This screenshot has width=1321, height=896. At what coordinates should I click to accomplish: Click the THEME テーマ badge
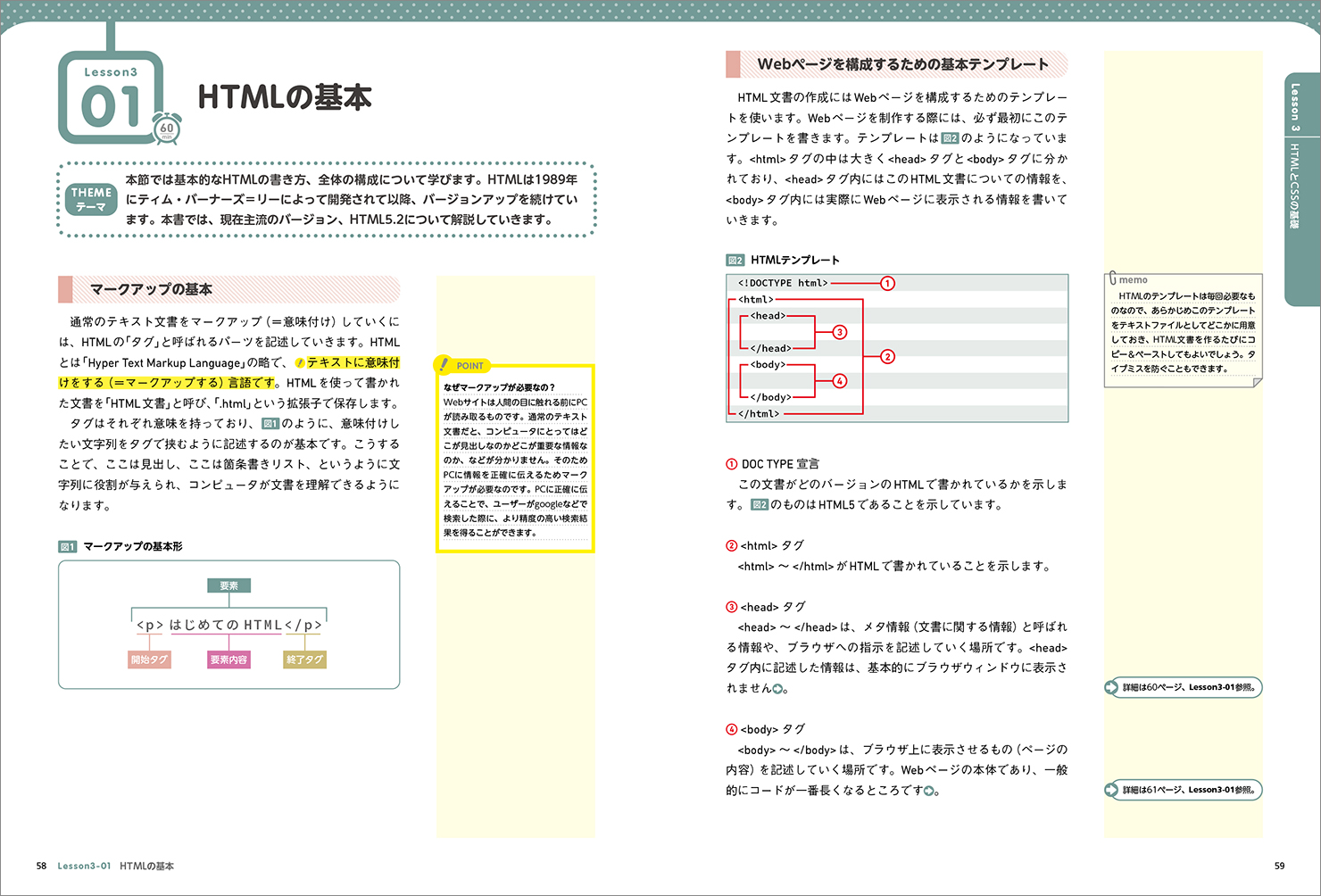(91, 199)
